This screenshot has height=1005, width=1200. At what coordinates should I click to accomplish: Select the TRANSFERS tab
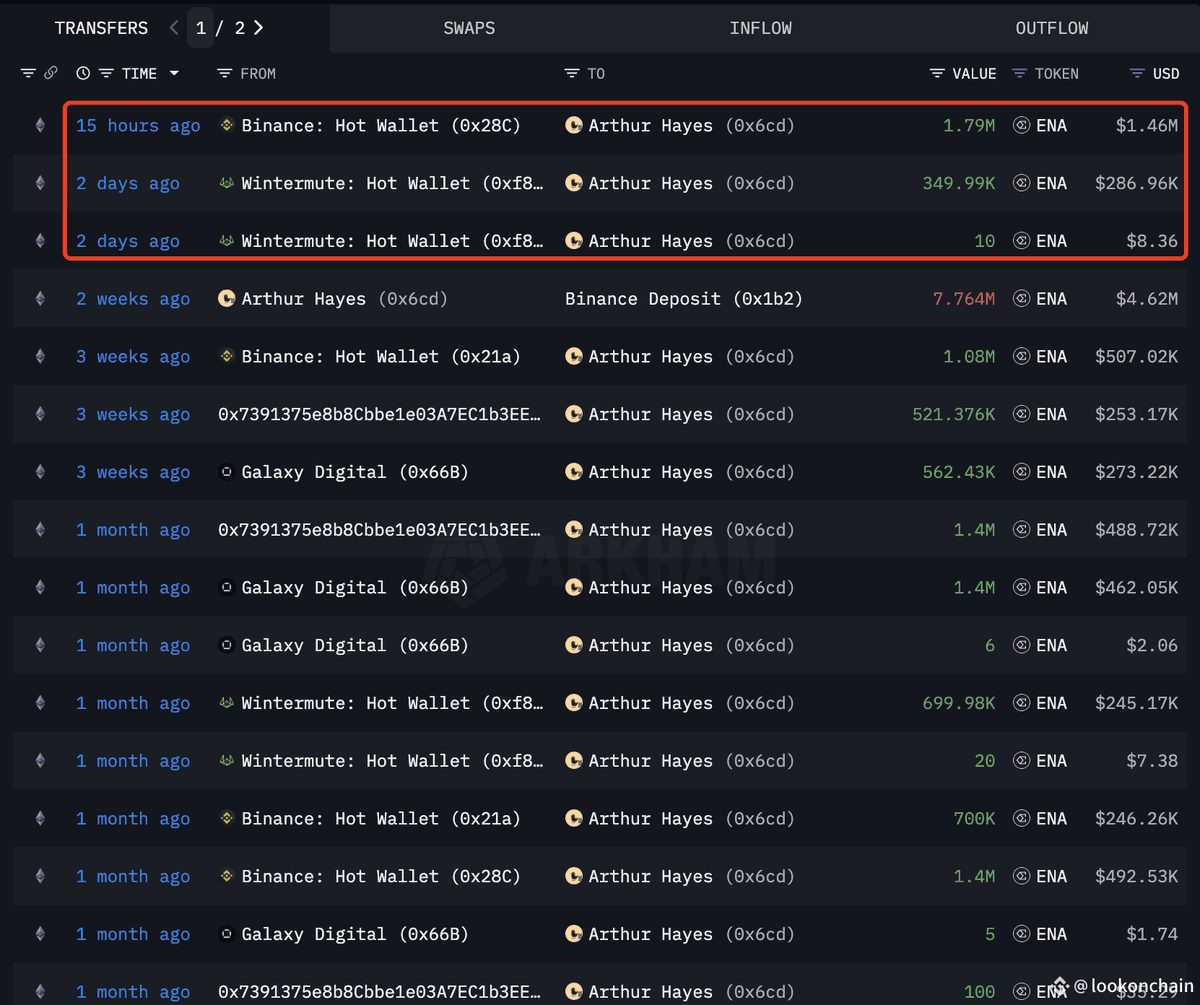[x=101, y=28]
